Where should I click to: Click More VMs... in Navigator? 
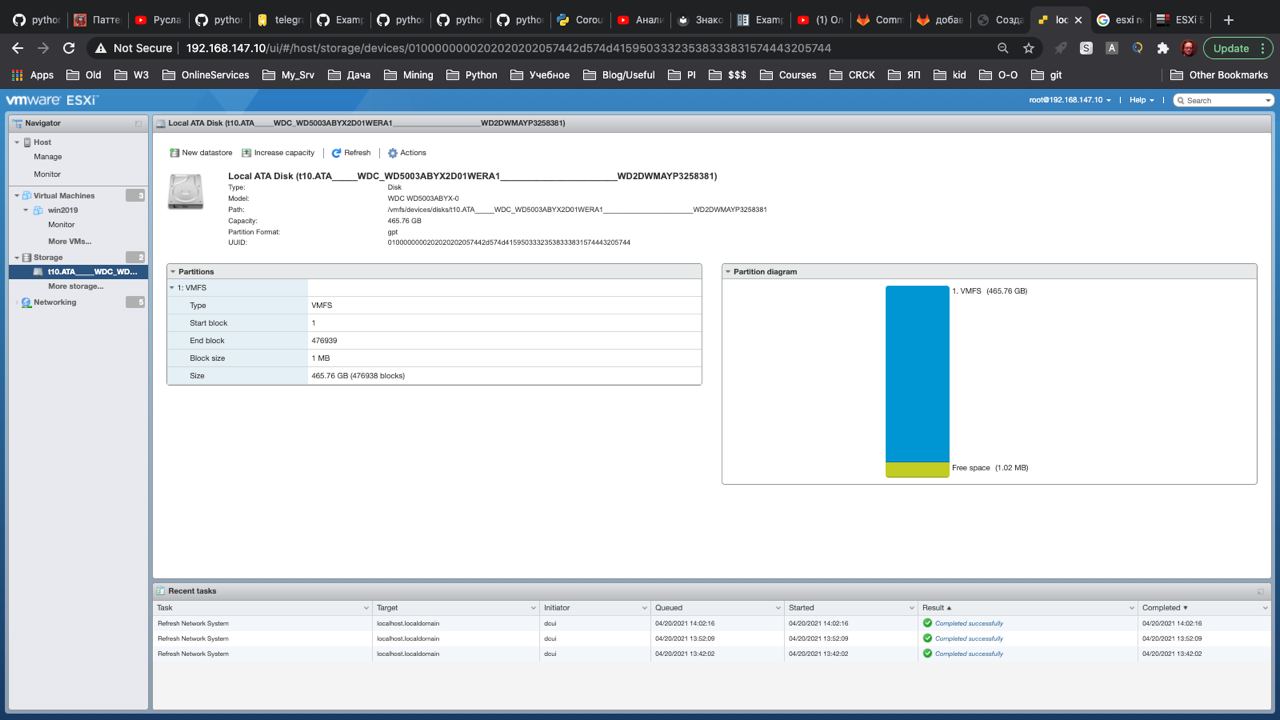pos(69,241)
